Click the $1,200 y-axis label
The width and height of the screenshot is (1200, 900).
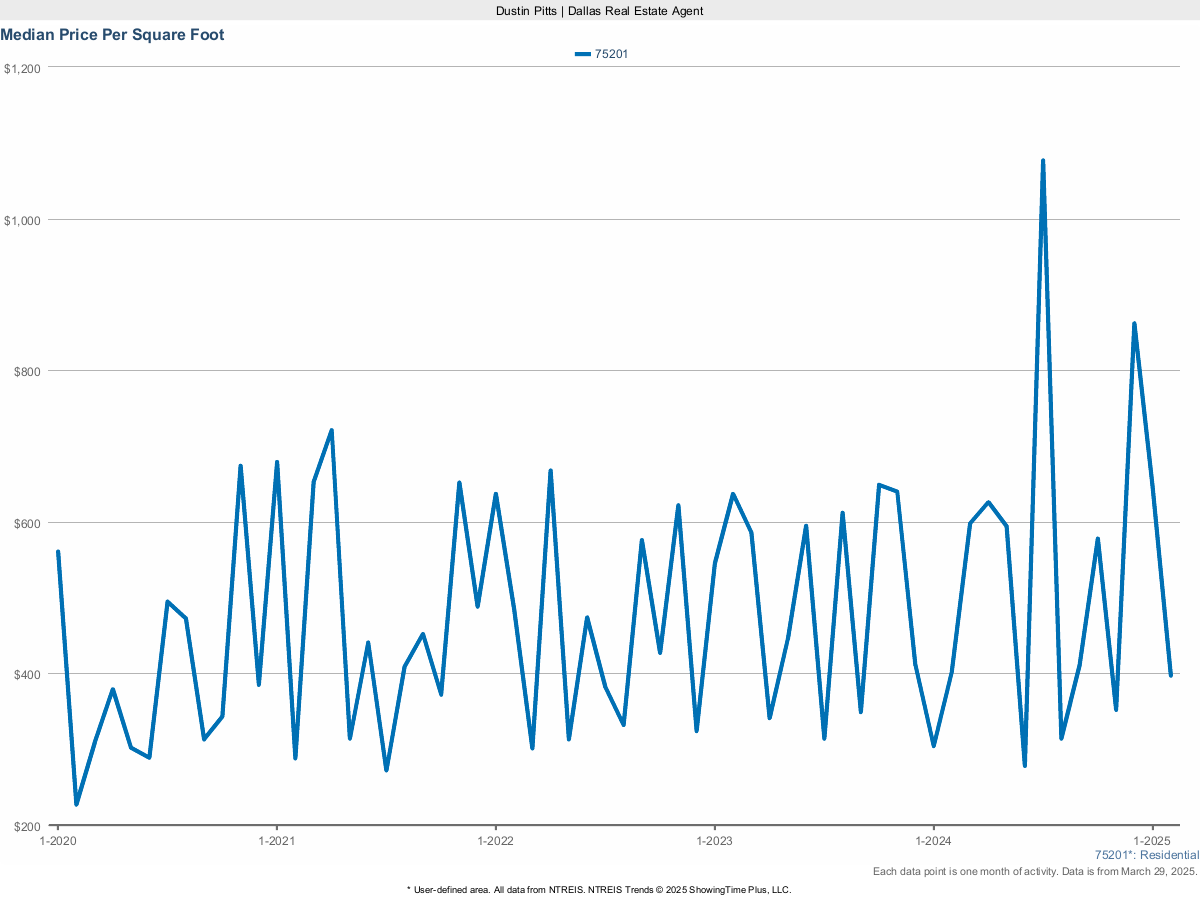pyautogui.click(x=22, y=68)
